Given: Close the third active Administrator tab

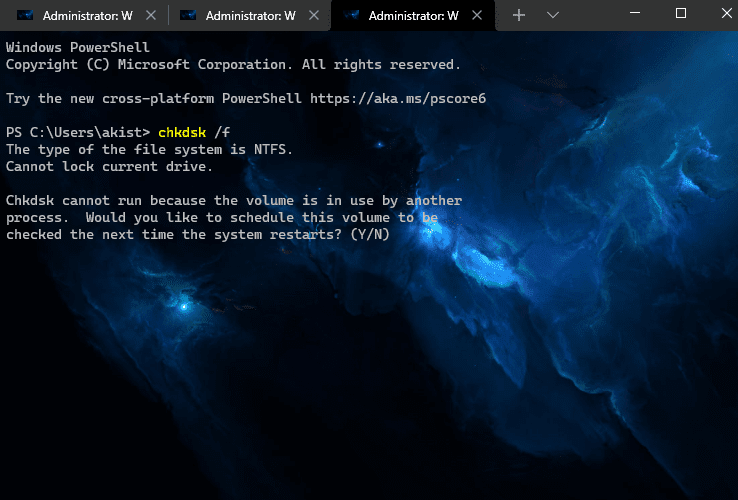Looking at the screenshot, I should tap(477, 16).
